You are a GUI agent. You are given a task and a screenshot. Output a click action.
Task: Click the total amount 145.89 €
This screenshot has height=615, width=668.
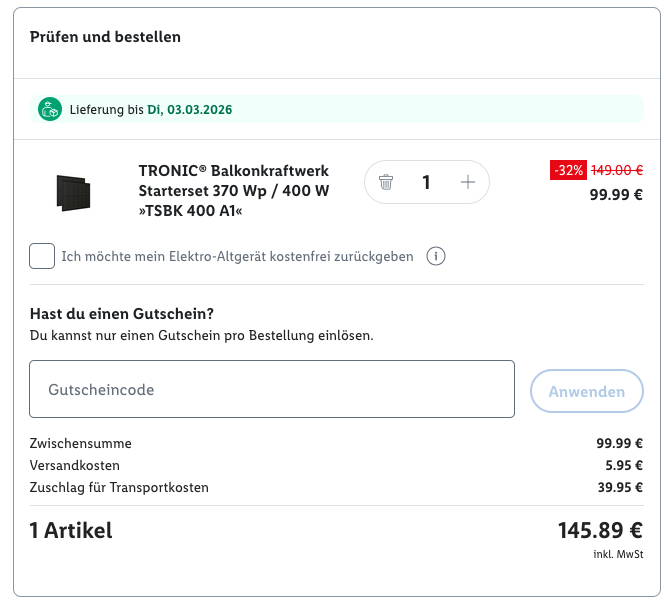599,530
